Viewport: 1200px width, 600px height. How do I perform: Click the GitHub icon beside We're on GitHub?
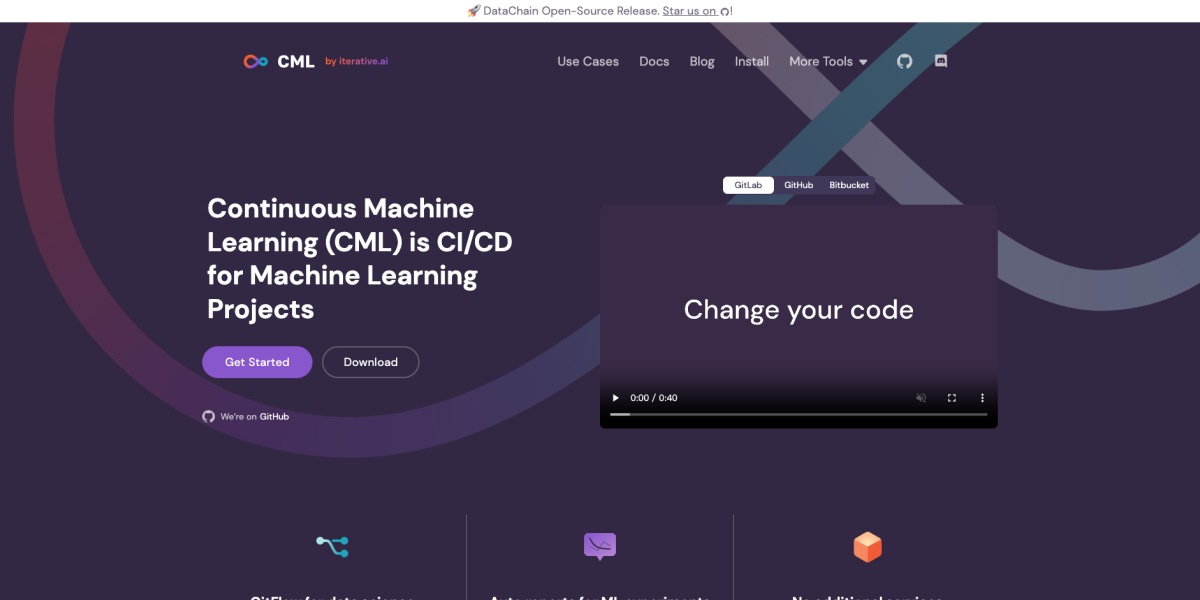(209, 416)
